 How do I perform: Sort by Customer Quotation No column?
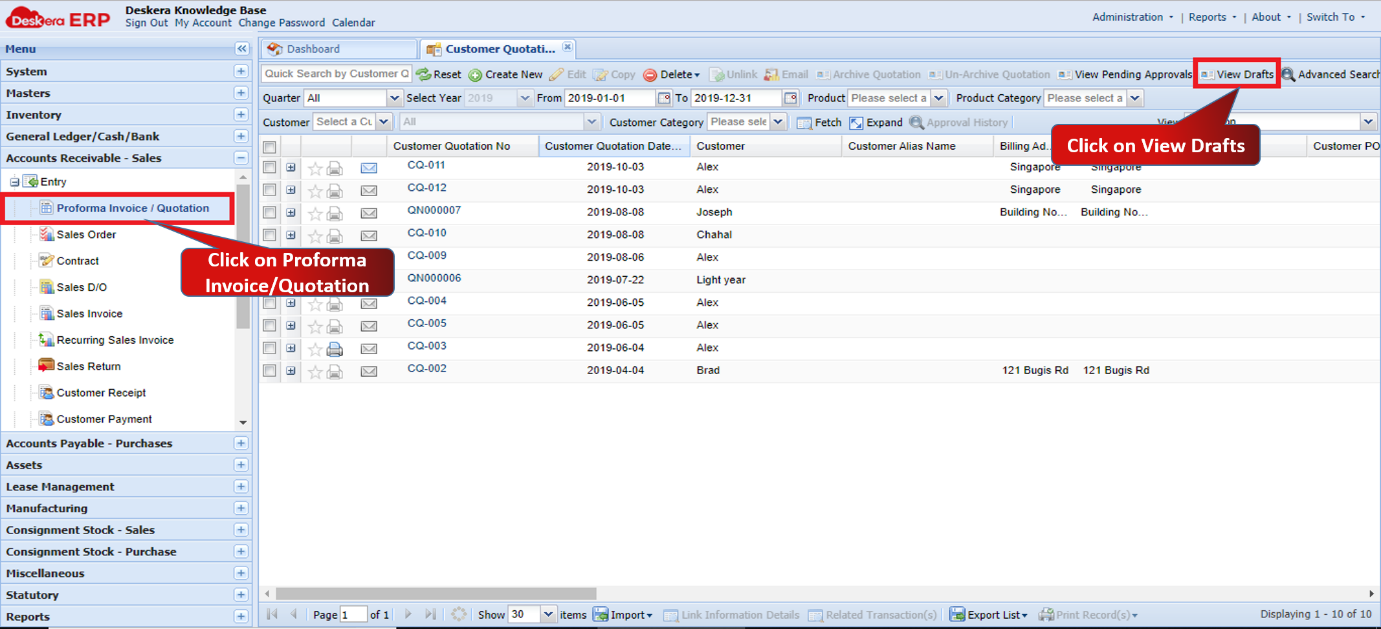pyautogui.click(x=463, y=146)
